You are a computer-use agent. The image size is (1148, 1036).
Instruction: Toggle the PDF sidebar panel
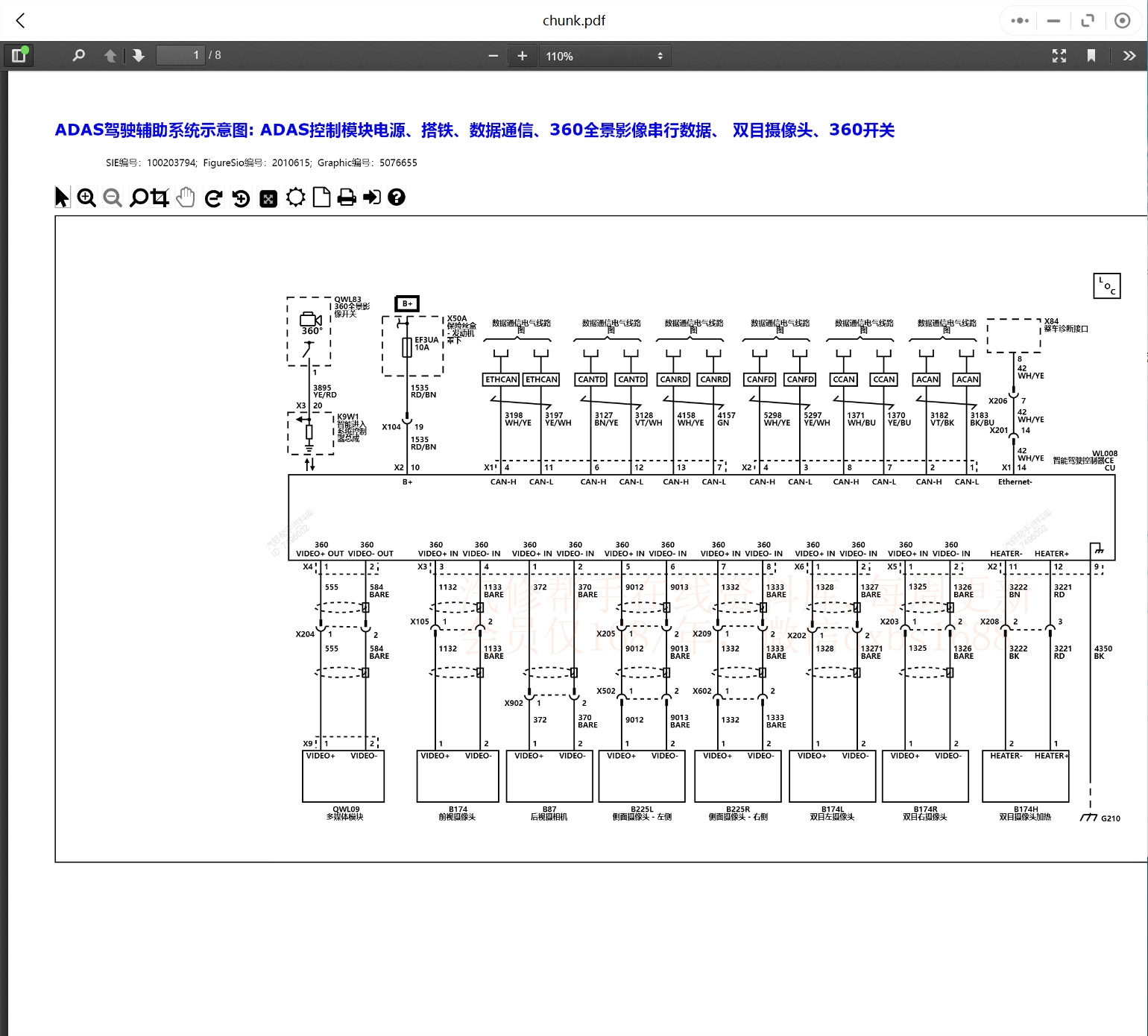click(x=19, y=55)
